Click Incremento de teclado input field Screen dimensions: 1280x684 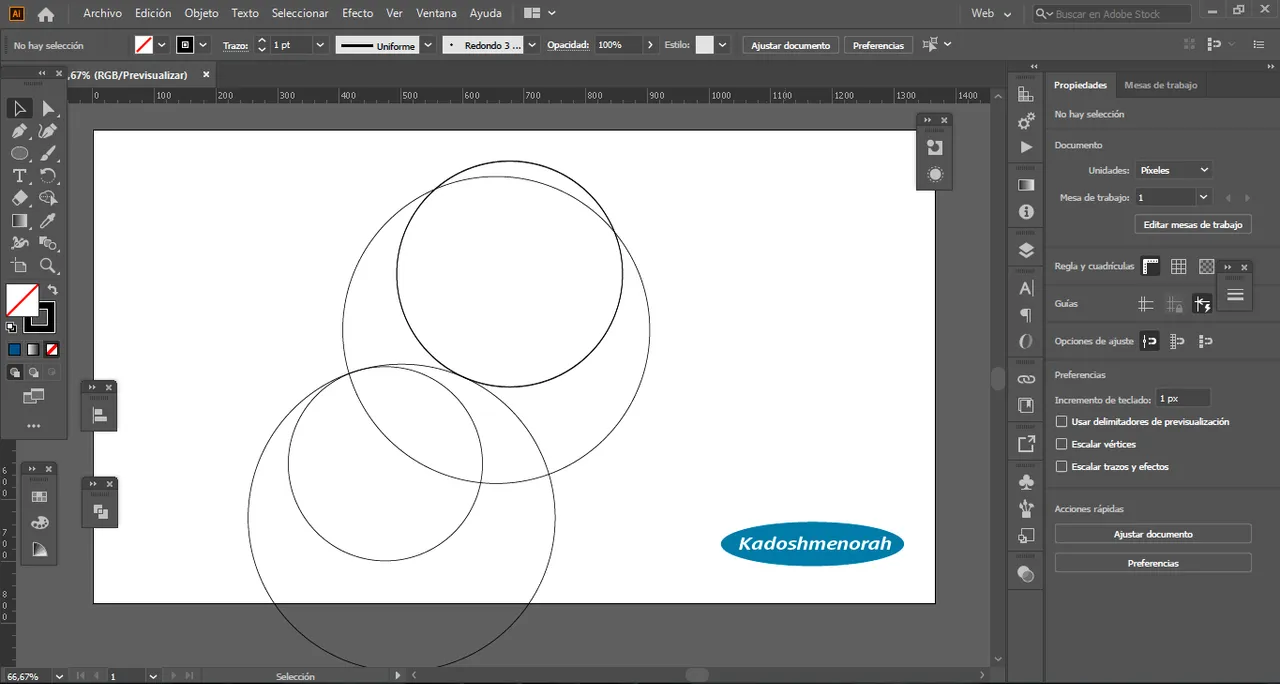pyautogui.click(x=1183, y=399)
